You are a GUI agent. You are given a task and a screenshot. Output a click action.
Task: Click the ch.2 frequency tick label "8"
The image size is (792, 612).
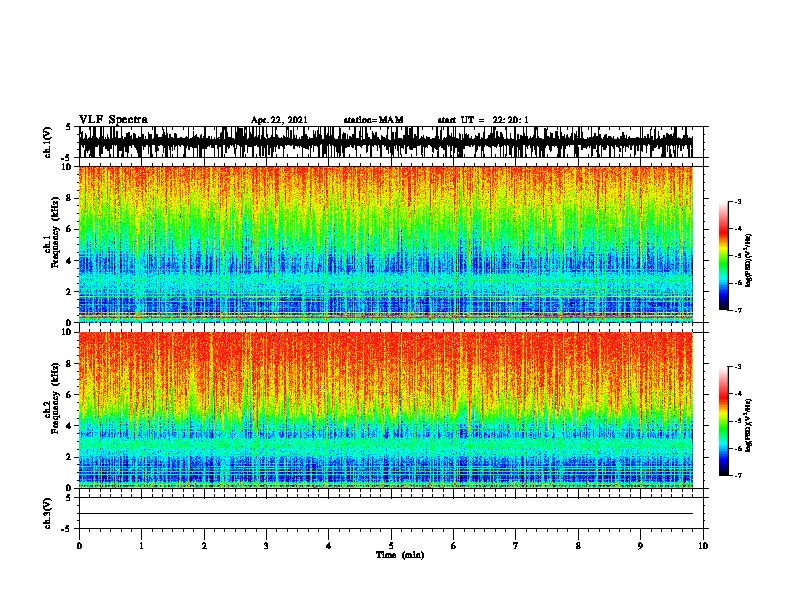pos(70,364)
